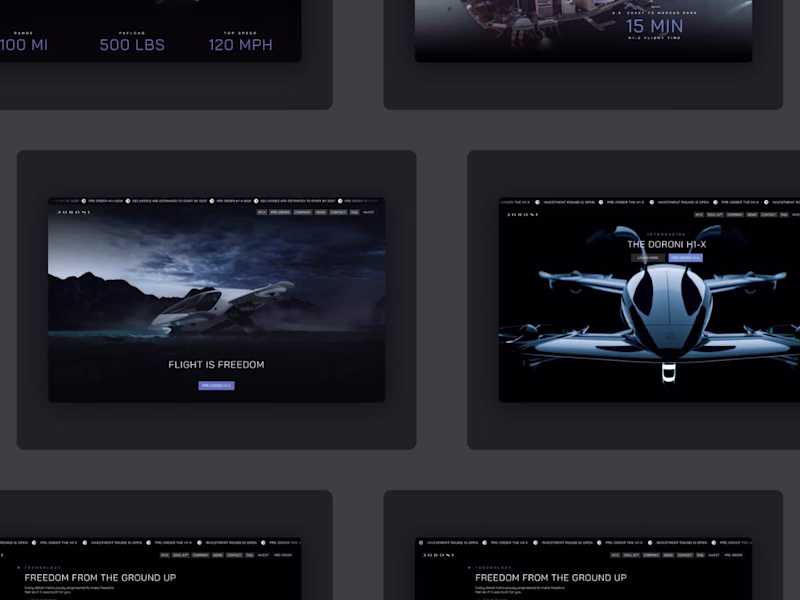
Task: Select FAQ nav item in the Doroni H1-X mockup
Action: point(784,215)
